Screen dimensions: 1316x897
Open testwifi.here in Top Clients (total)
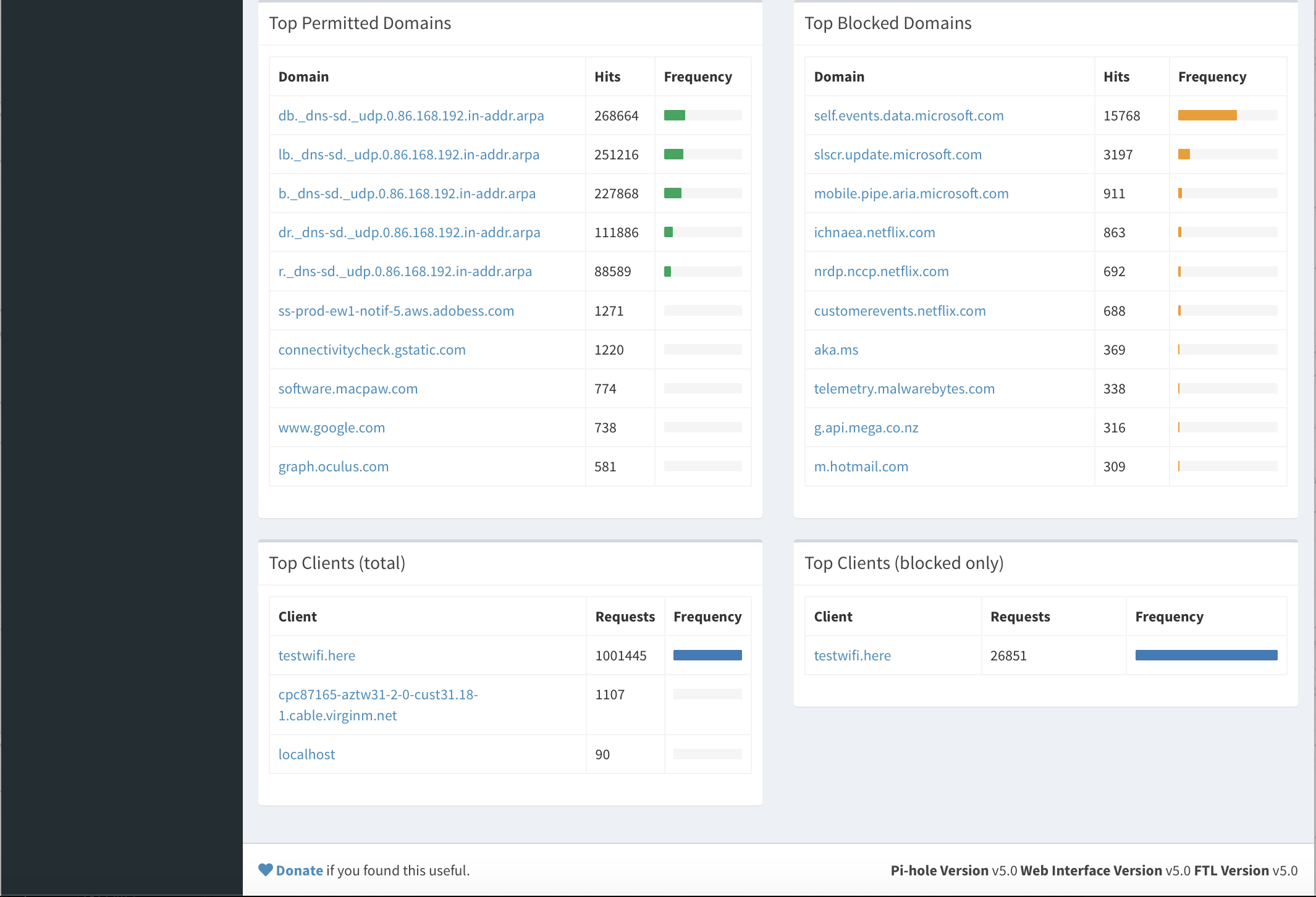(x=316, y=655)
